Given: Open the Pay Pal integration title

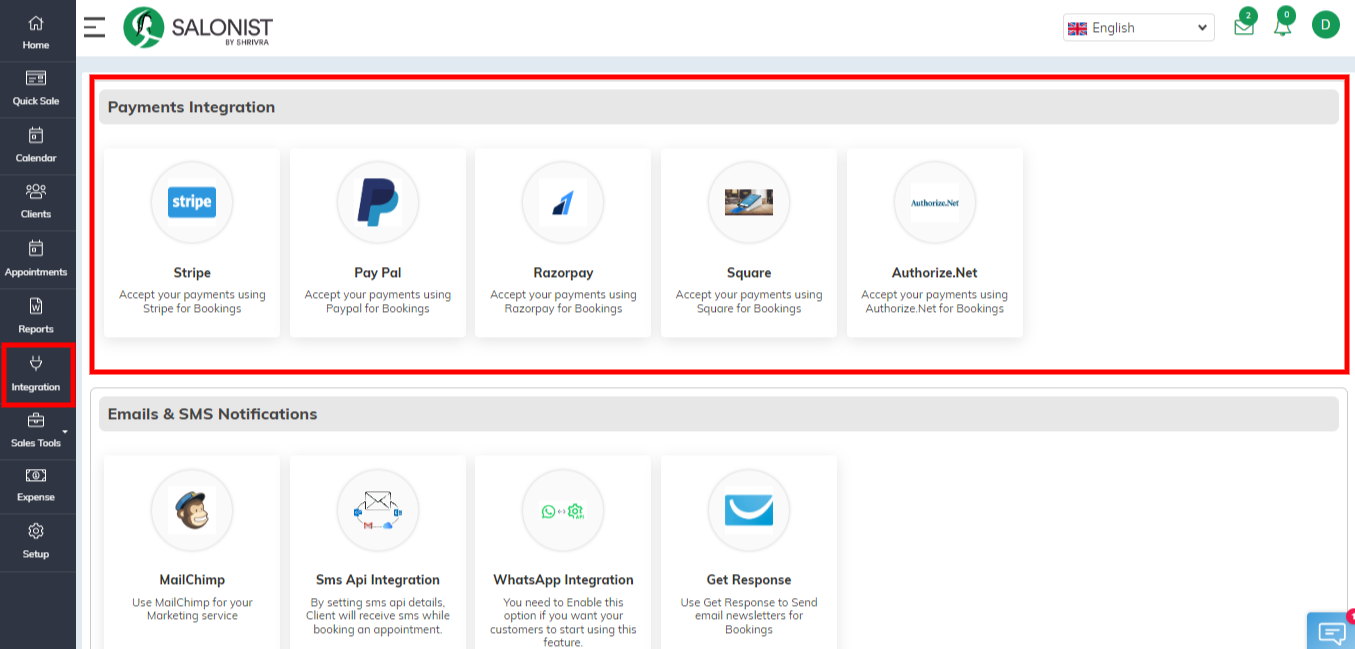Looking at the screenshot, I should point(378,273).
